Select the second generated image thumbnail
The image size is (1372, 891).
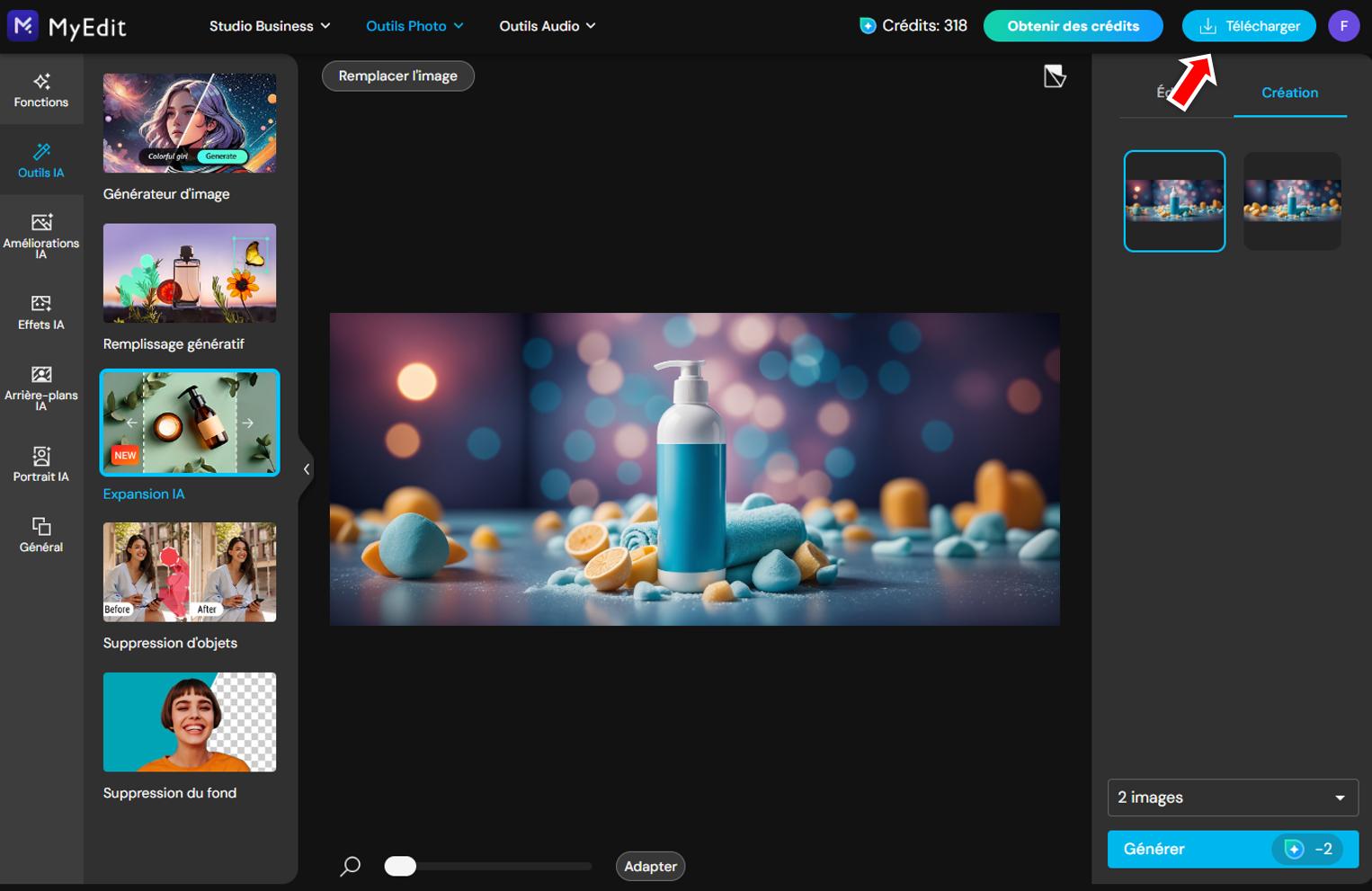[x=1292, y=200]
